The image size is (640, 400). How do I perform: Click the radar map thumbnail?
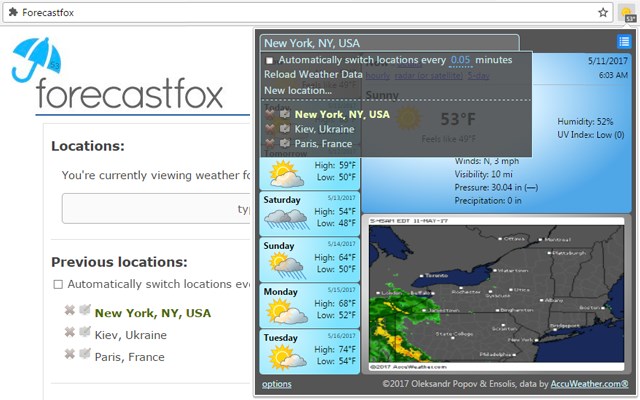[496, 294]
